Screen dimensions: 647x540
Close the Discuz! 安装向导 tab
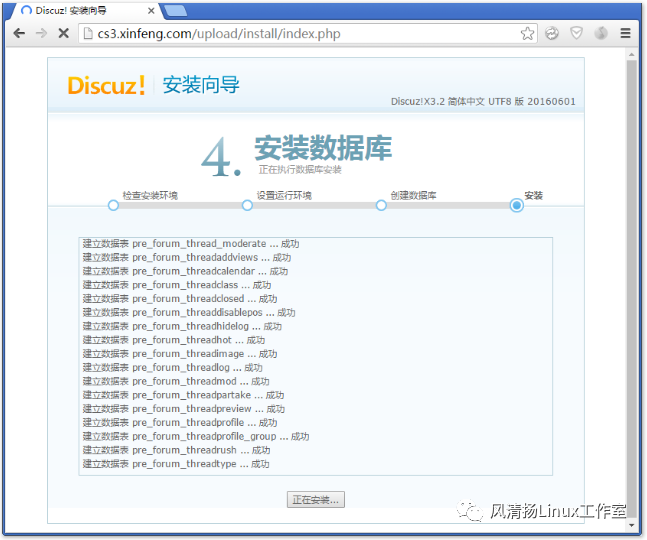[x=151, y=11]
